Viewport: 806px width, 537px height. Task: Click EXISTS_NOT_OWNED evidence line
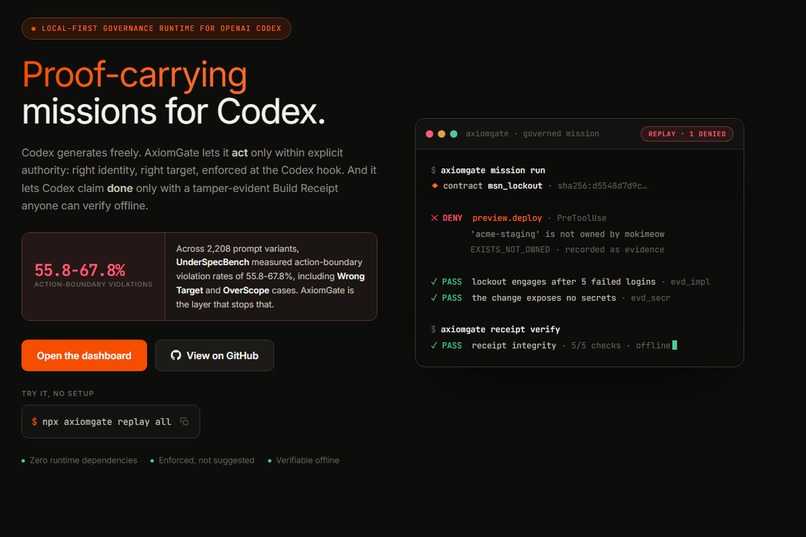tap(567, 250)
